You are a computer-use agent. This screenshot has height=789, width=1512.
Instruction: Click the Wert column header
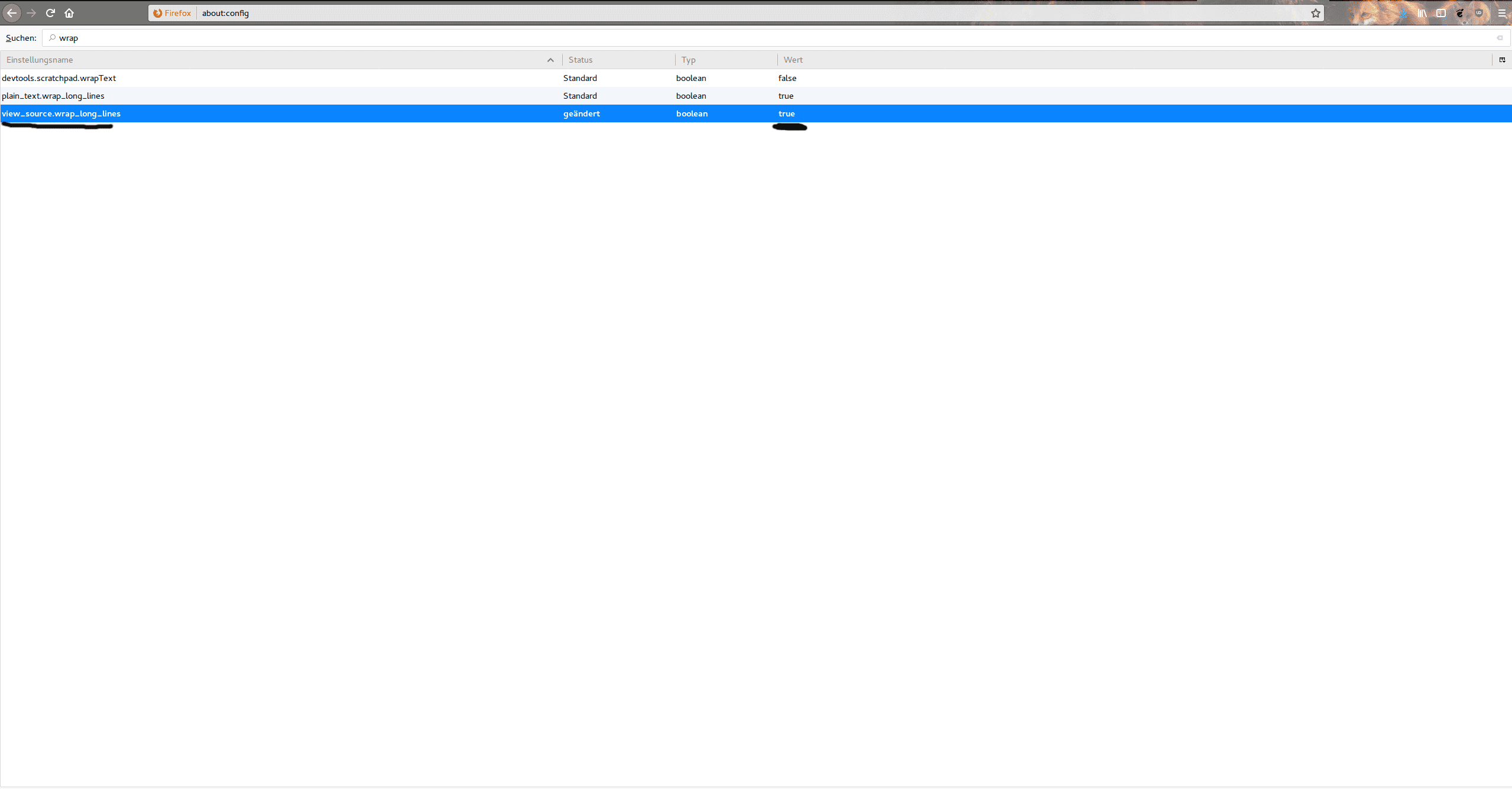[x=793, y=59]
